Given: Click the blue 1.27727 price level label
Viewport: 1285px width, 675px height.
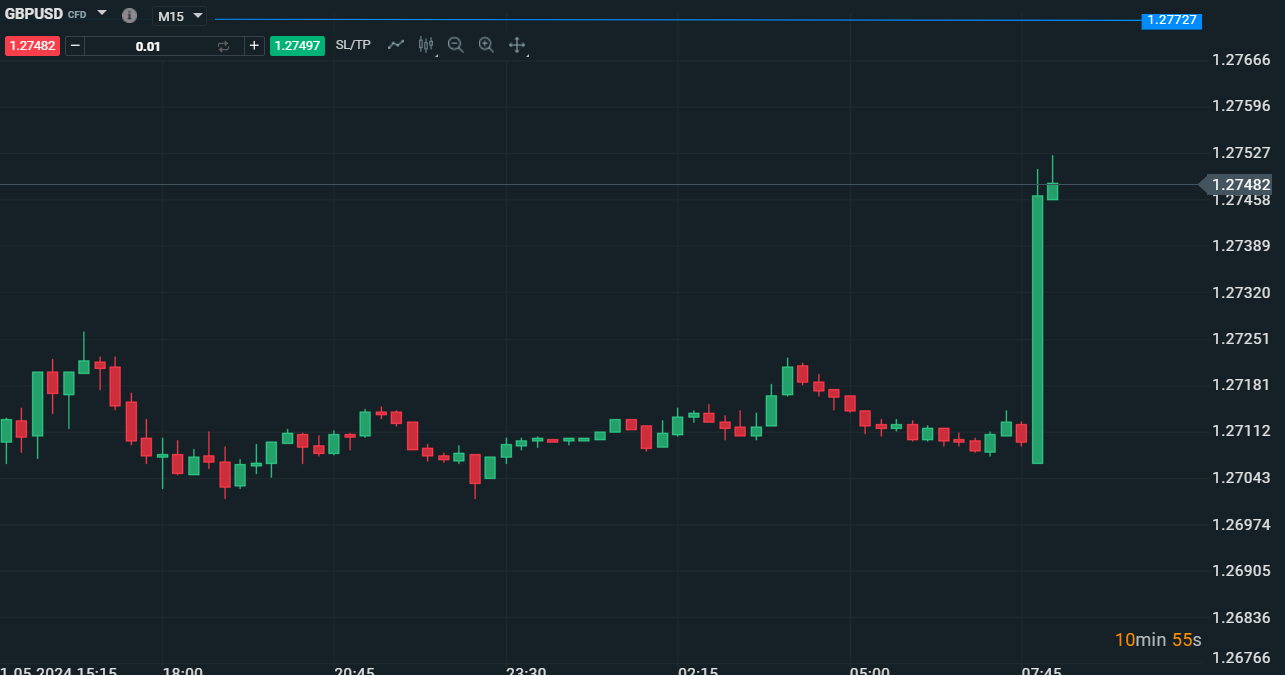Looking at the screenshot, I should coord(1171,20).
